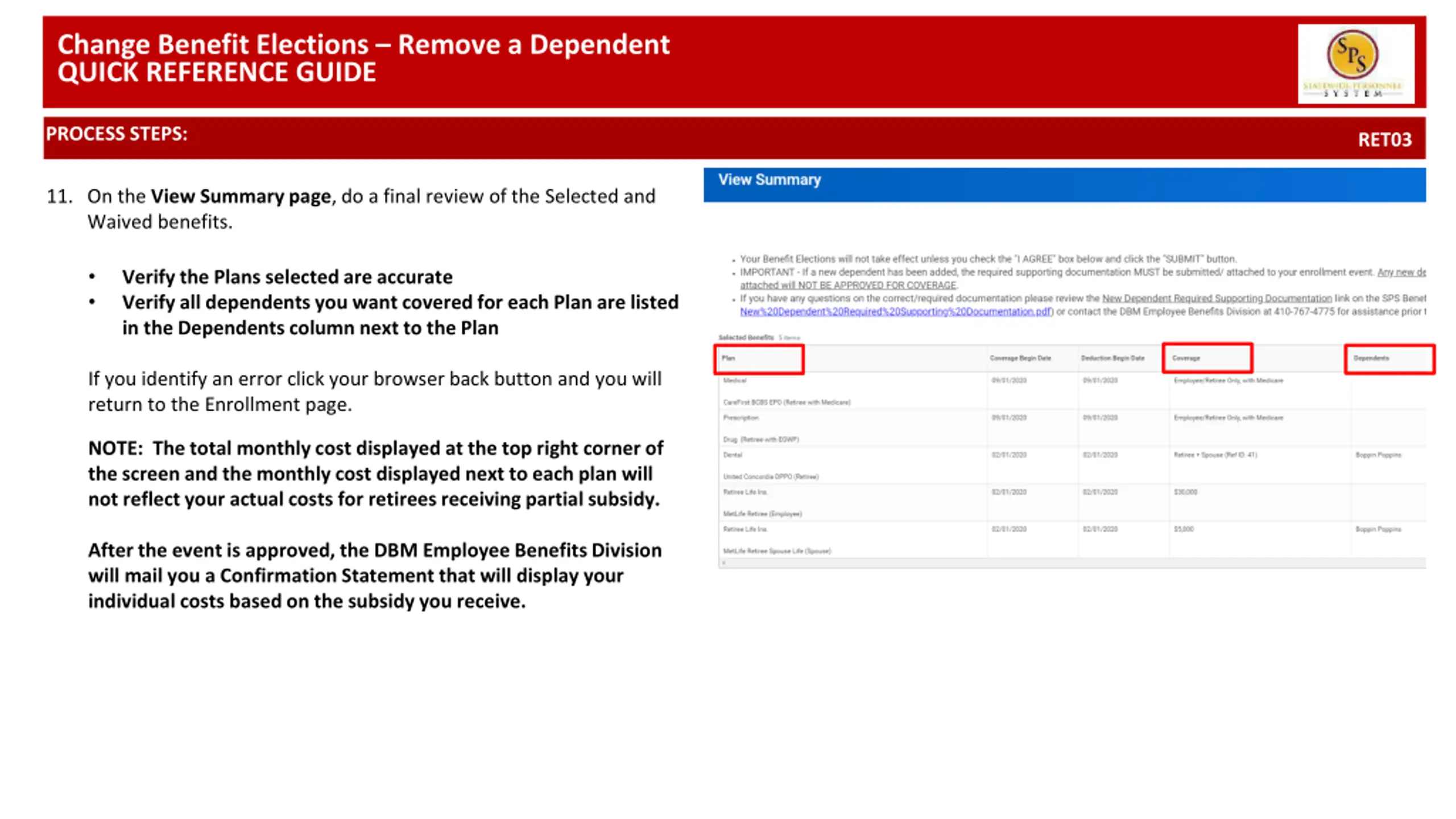
Task: Follow the New%20Dependent%20Required PDF hyperlink
Action: pyautogui.click(x=895, y=312)
